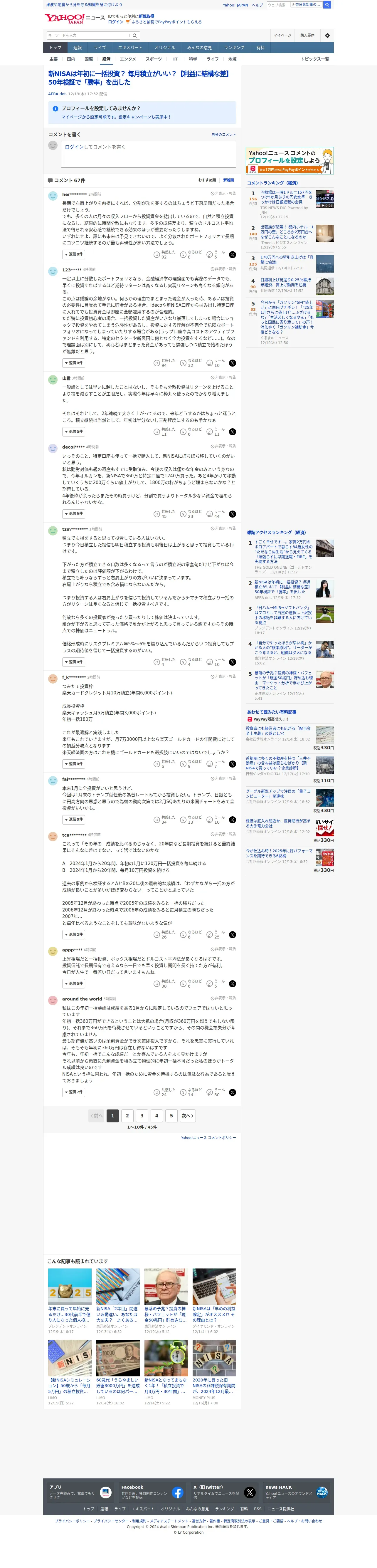Expand 返信0件 under 123***** comment
The image size is (377, 1568).
pos(74,363)
